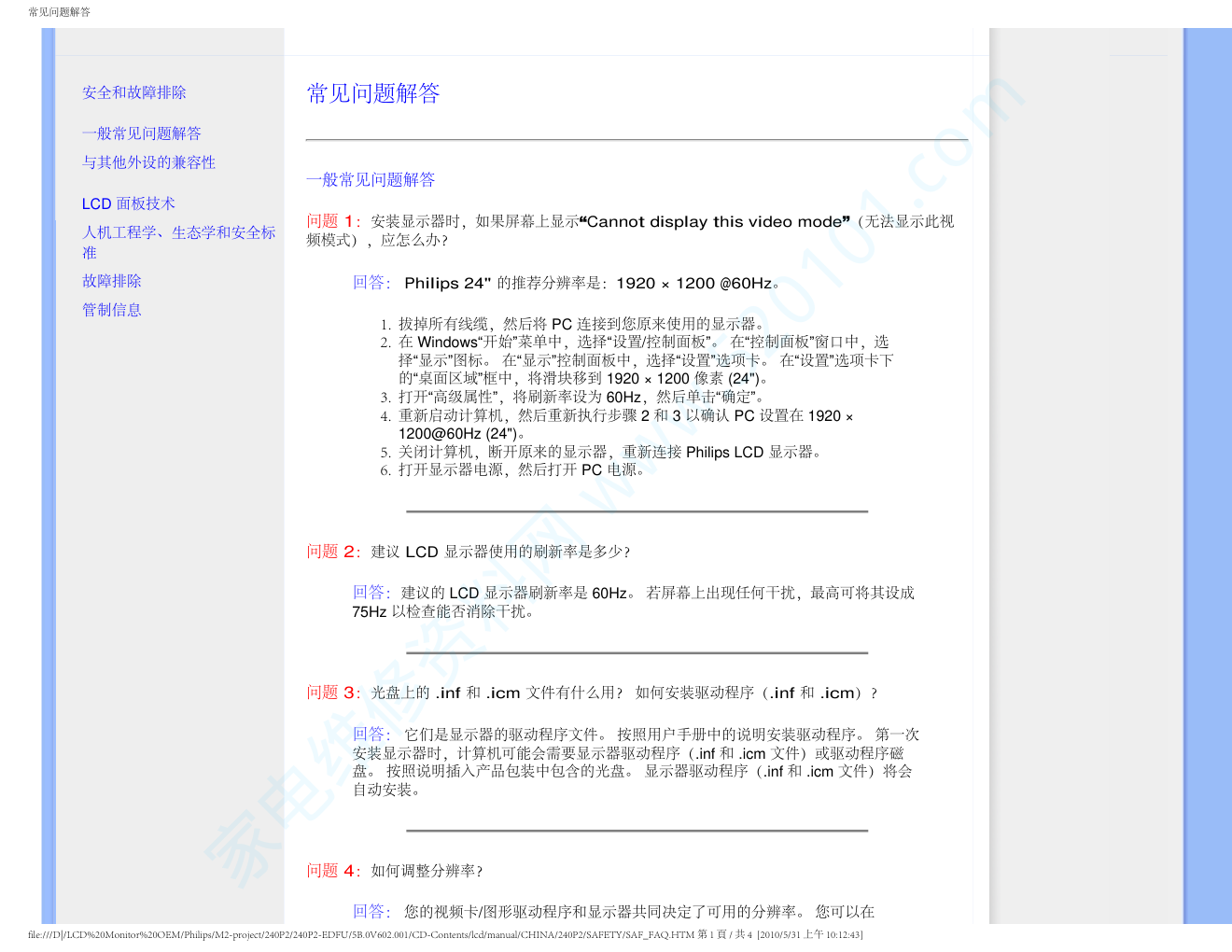Click the 常见问题解答 header title at top-left

(60, 12)
